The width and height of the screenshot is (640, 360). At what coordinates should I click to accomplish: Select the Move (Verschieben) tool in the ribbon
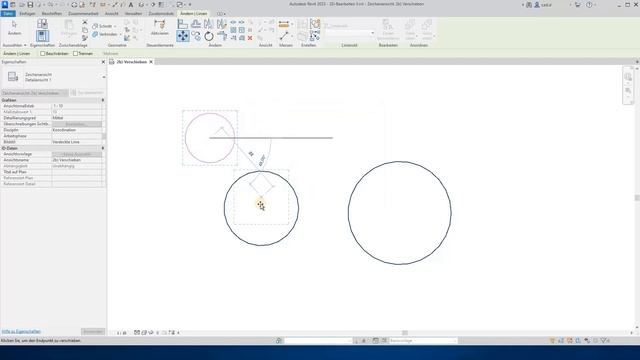(x=183, y=36)
